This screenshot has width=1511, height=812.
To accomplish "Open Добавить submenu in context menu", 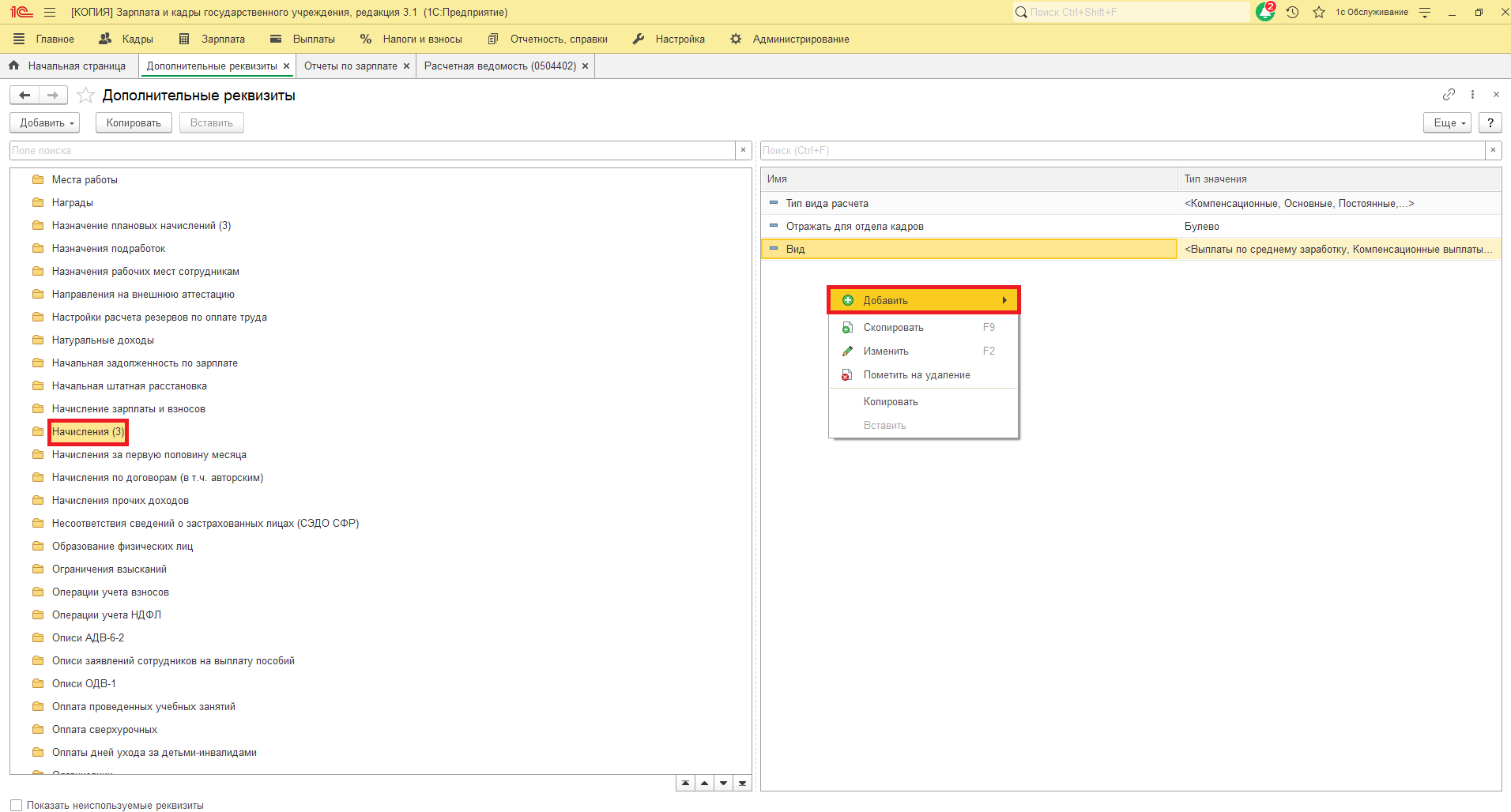I will 924,300.
